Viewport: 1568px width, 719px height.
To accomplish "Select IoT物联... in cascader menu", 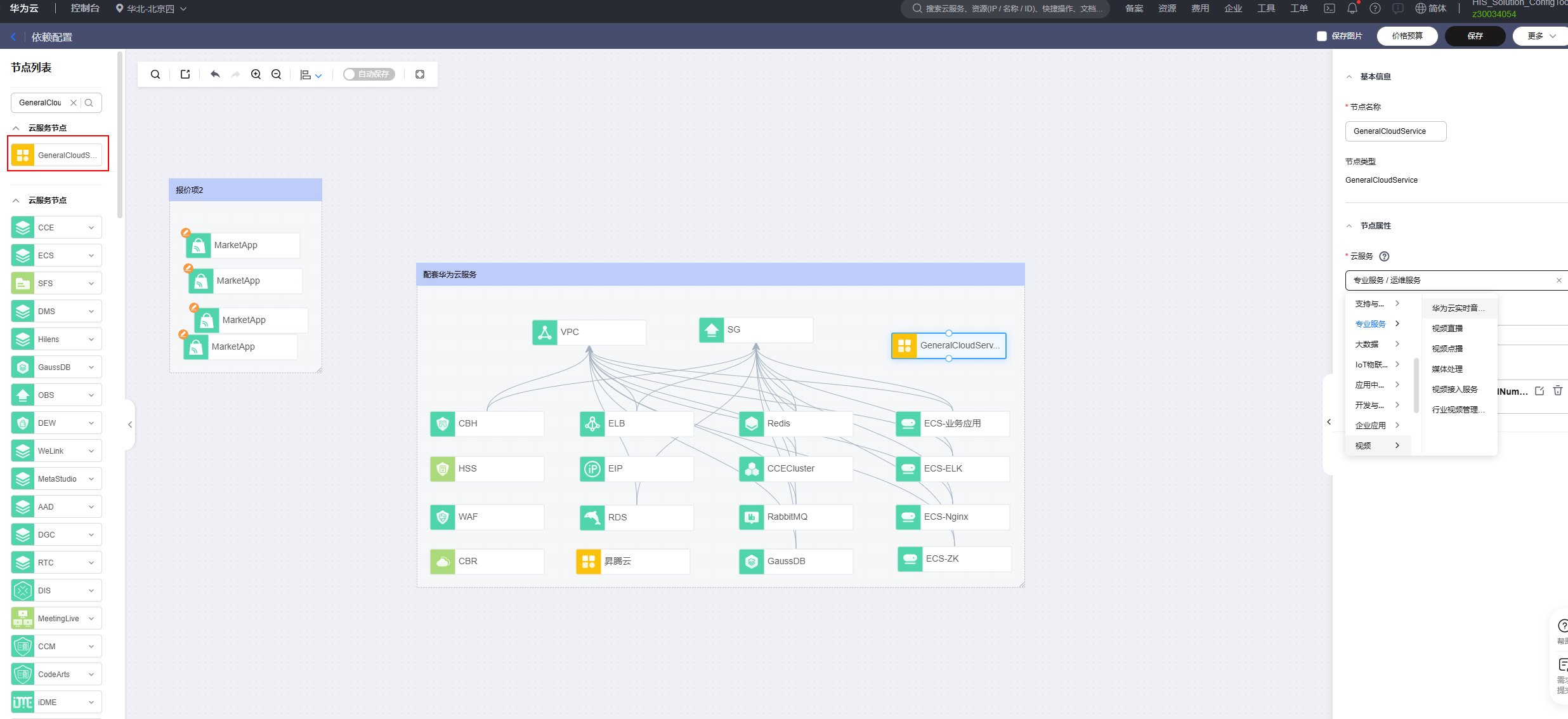I will [x=1378, y=365].
